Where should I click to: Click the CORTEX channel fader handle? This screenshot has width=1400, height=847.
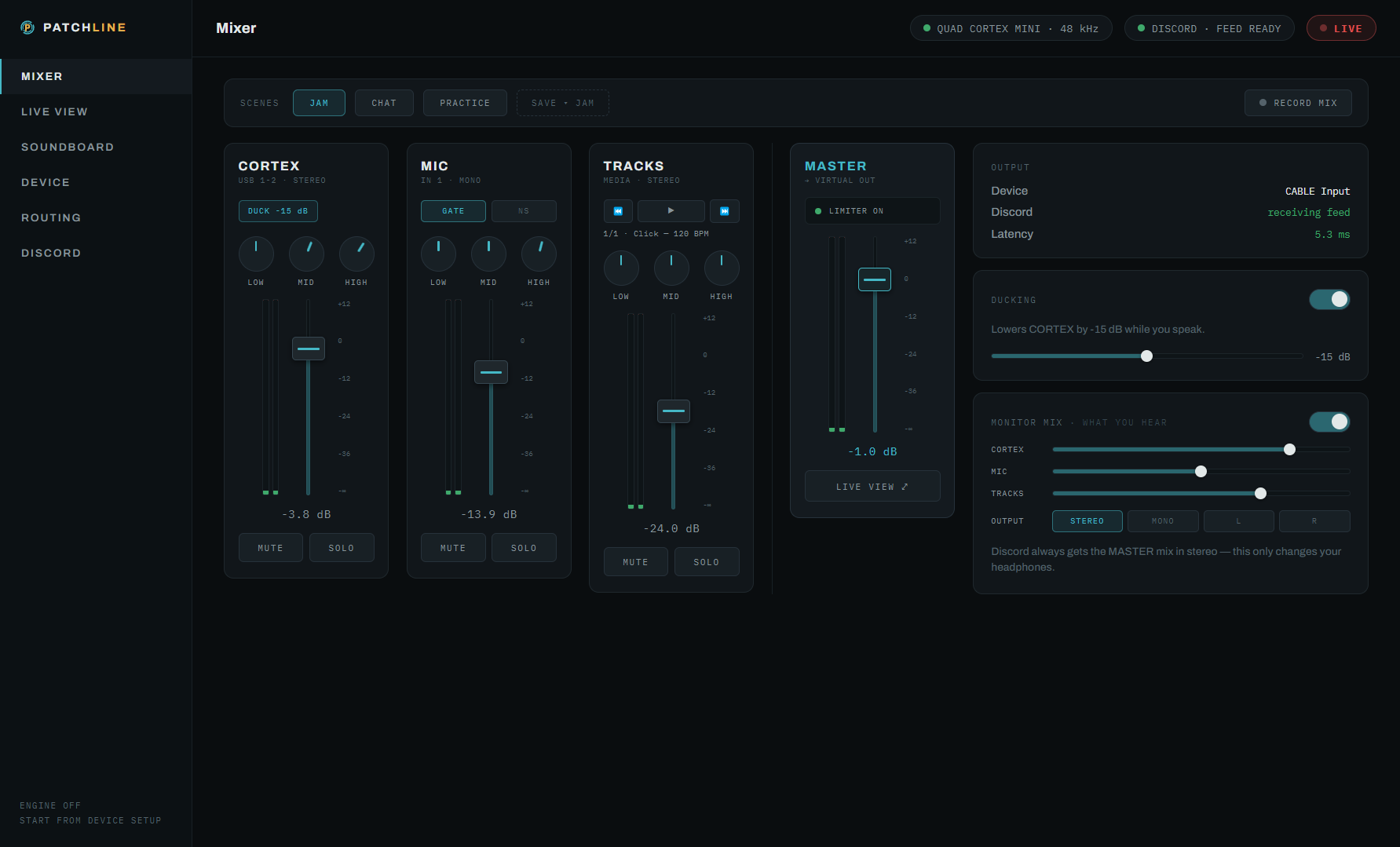click(309, 349)
